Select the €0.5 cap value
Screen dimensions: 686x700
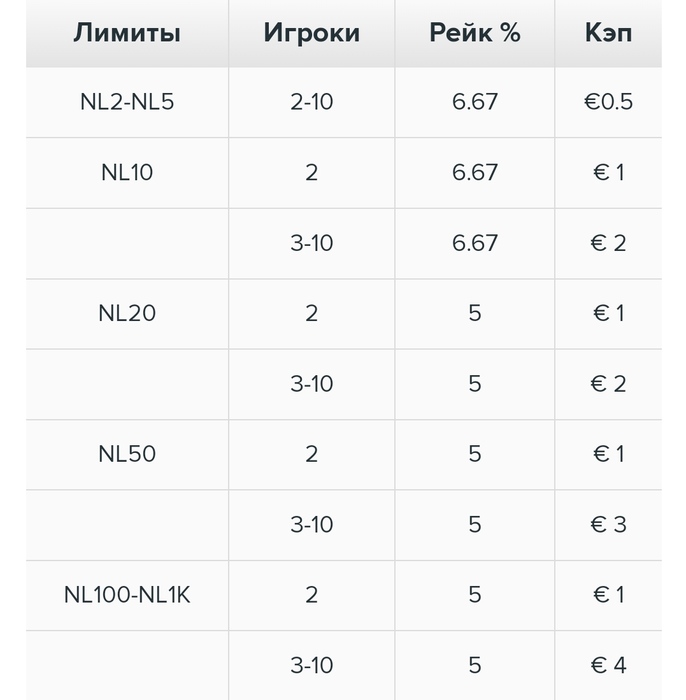pyautogui.click(x=608, y=102)
